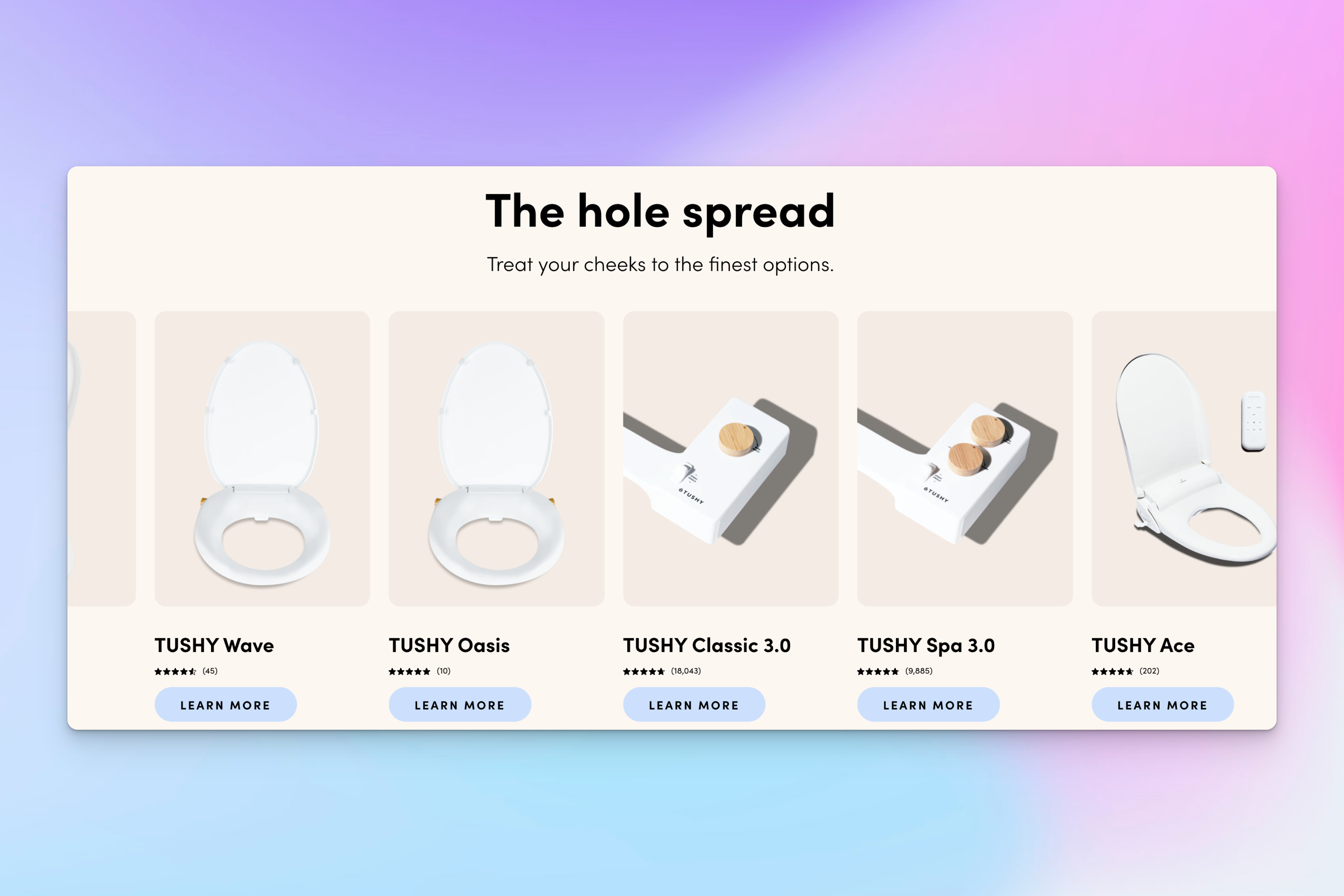This screenshot has height=896, width=1344.
Task: Click the star rating for TUSHY Oasis
Action: 409,671
